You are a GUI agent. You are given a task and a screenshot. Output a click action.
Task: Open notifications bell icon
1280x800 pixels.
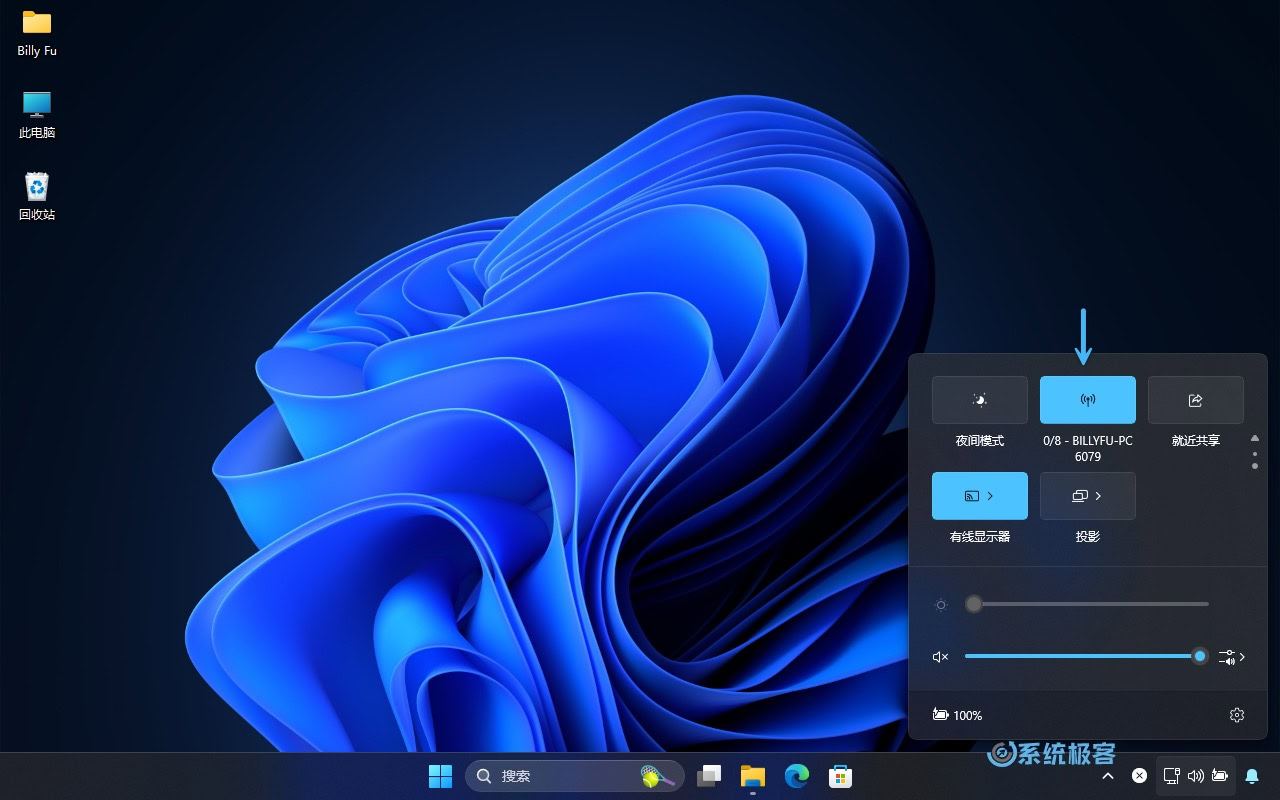pos(1252,776)
